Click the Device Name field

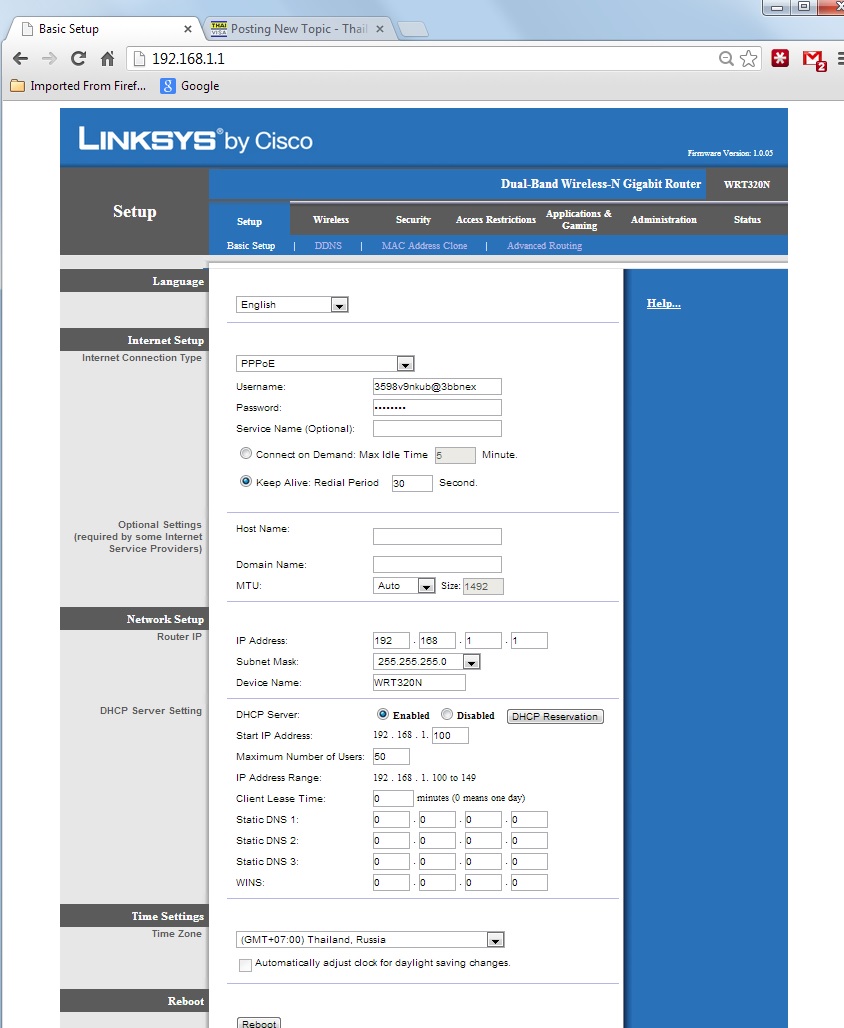tap(419, 682)
